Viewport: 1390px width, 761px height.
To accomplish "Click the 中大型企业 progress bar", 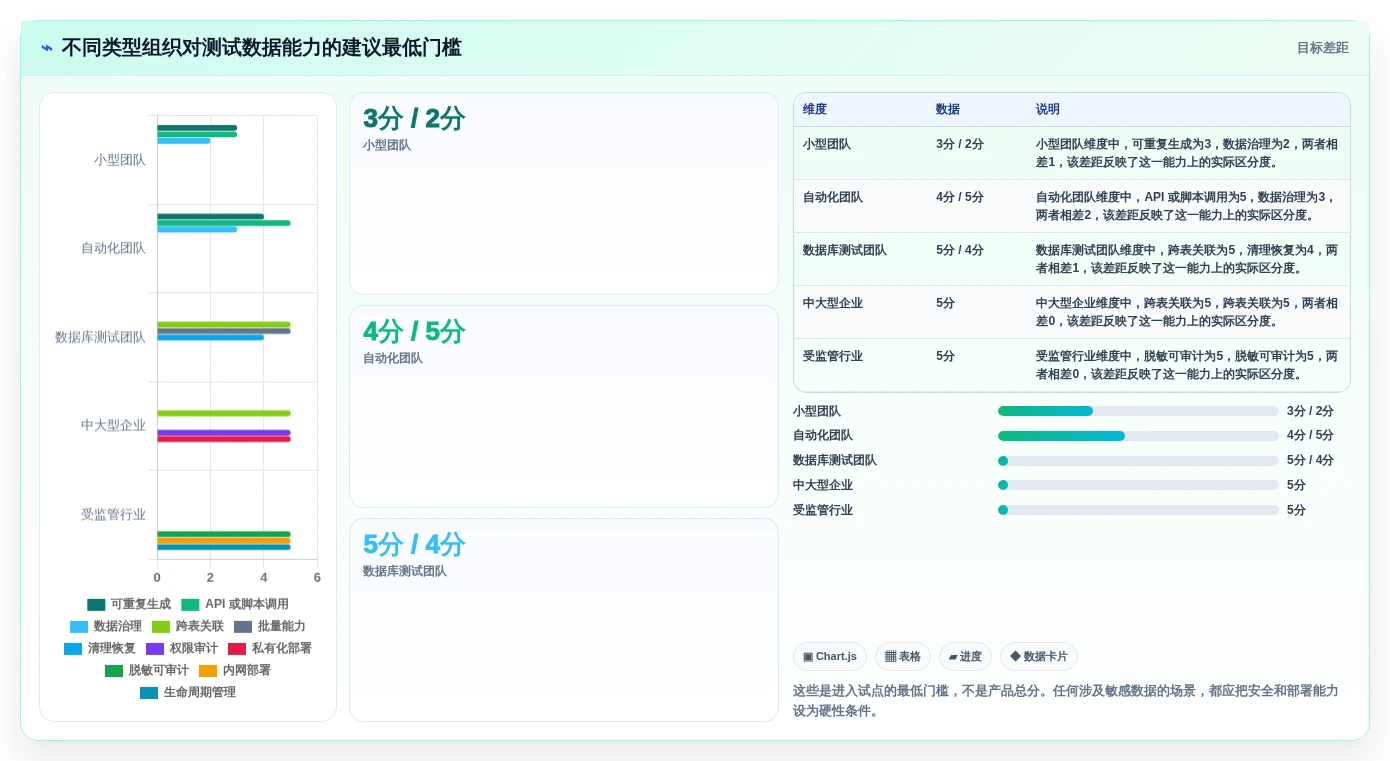I will 1138,485.
